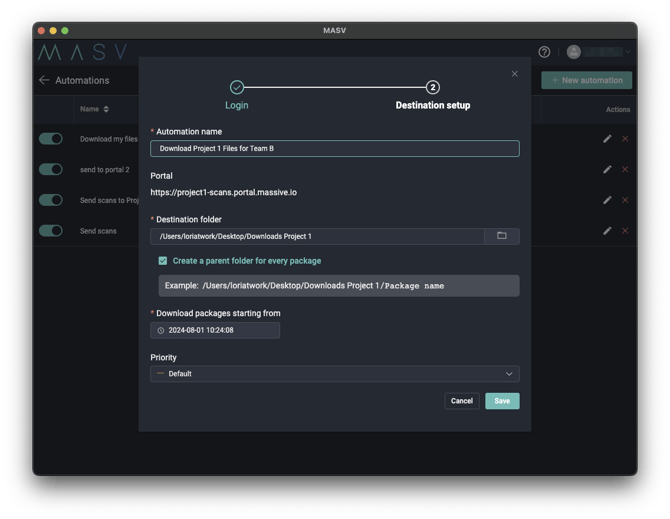The image size is (670, 519).
Task: Click the Example path text box
Action: coord(339,286)
